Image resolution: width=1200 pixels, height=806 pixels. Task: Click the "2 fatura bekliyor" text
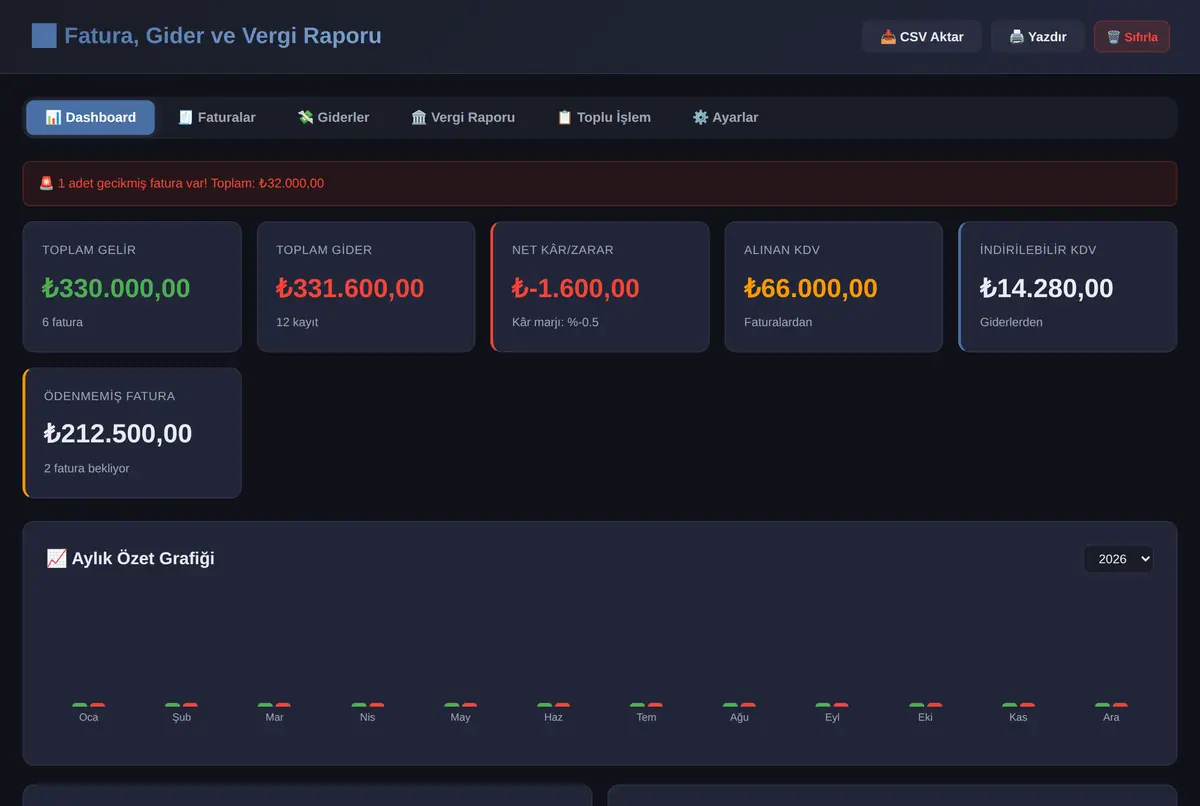coord(87,468)
